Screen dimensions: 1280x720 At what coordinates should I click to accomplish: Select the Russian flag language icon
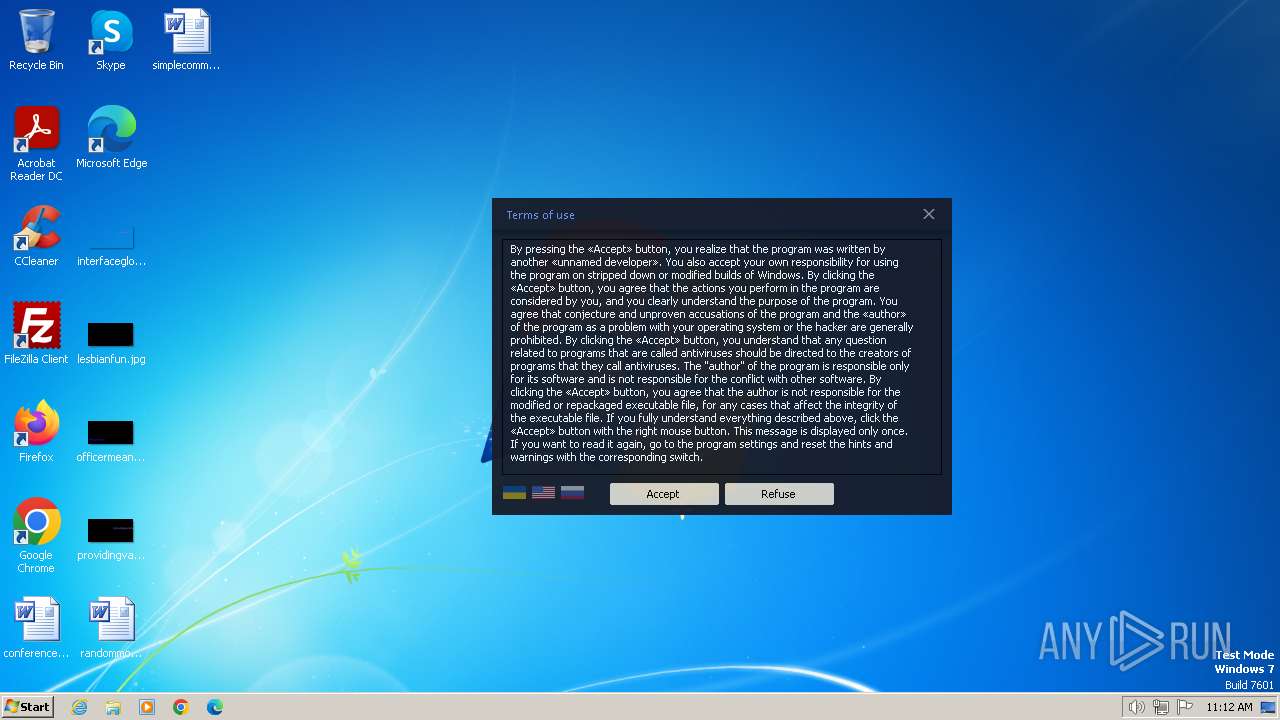coord(572,493)
